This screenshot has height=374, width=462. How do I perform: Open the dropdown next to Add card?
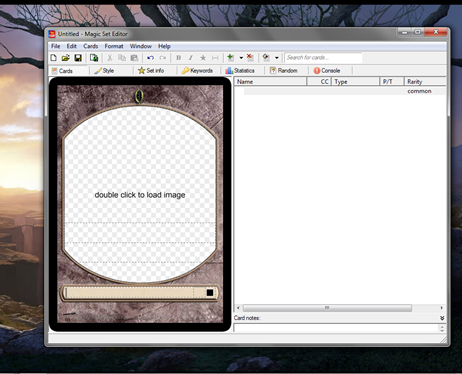tap(241, 58)
